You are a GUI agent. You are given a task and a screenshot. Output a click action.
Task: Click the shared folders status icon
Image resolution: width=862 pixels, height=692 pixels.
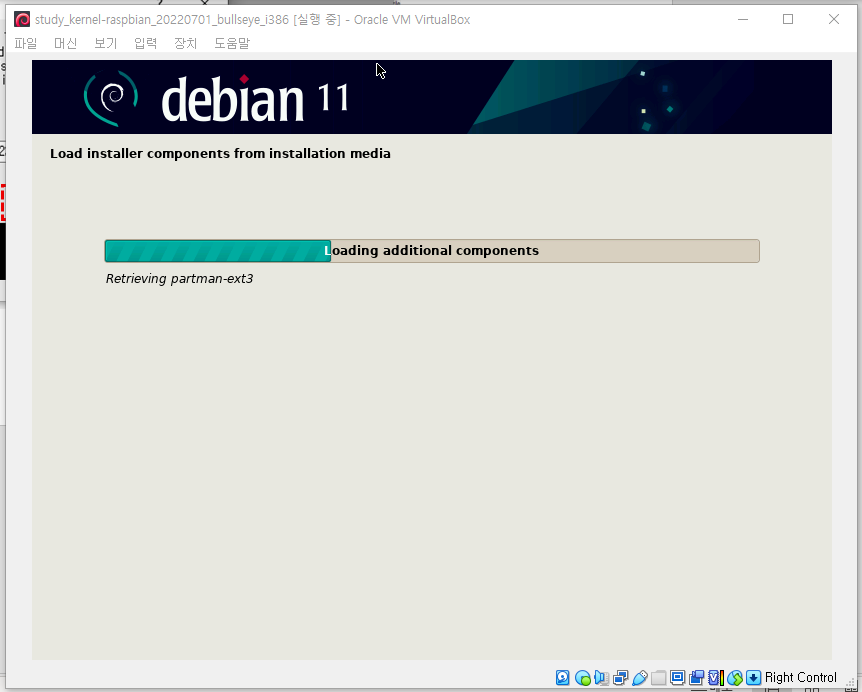(659, 677)
